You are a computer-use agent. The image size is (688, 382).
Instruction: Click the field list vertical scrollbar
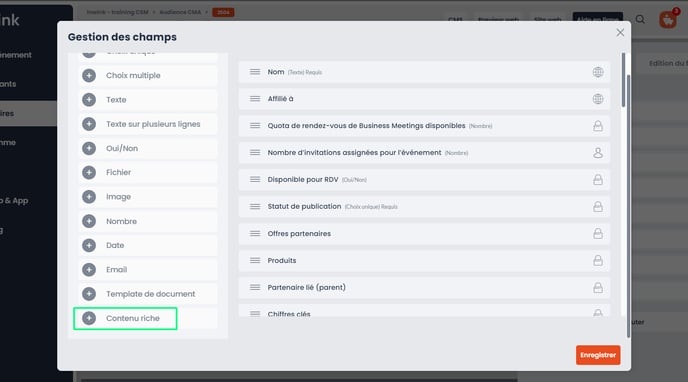[x=623, y=80]
